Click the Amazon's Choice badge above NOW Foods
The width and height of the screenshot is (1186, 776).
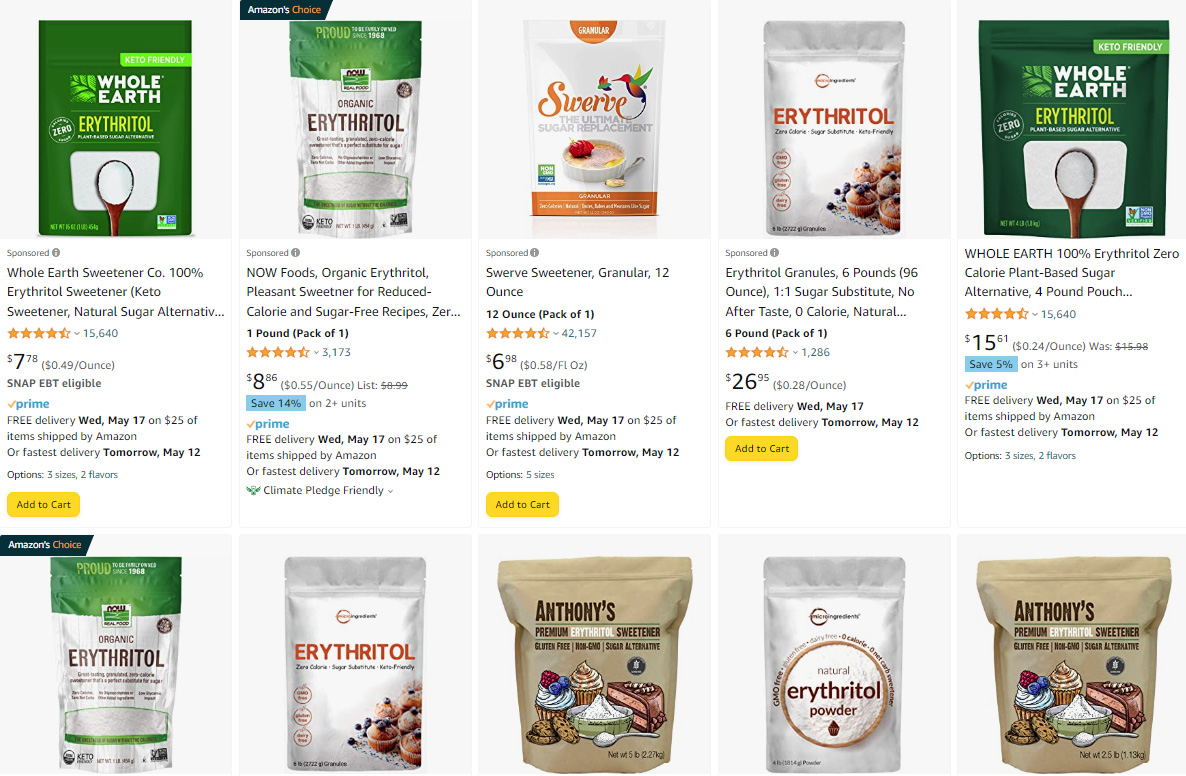tap(284, 10)
